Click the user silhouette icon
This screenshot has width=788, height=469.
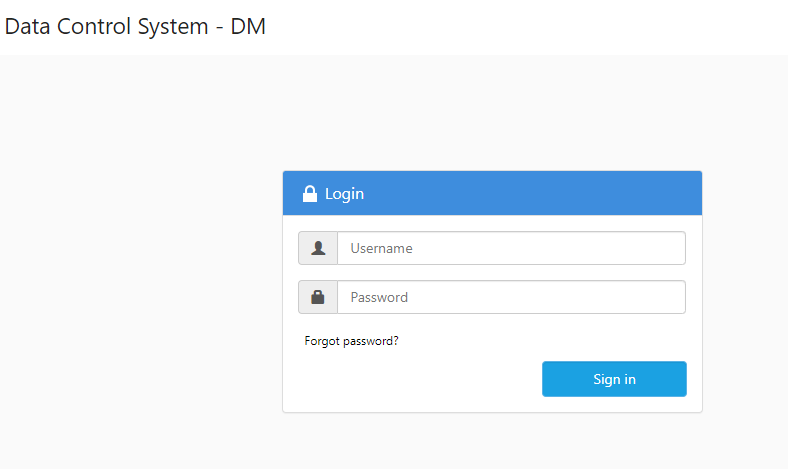pyautogui.click(x=318, y=248)
